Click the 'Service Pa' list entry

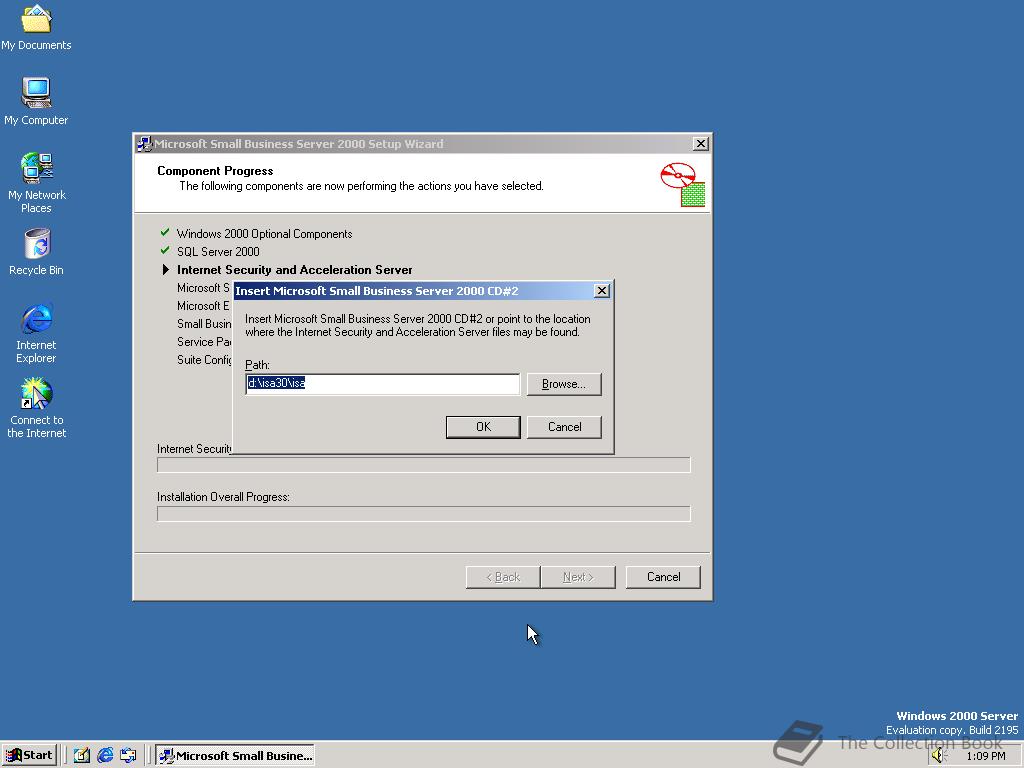point(204,342)
